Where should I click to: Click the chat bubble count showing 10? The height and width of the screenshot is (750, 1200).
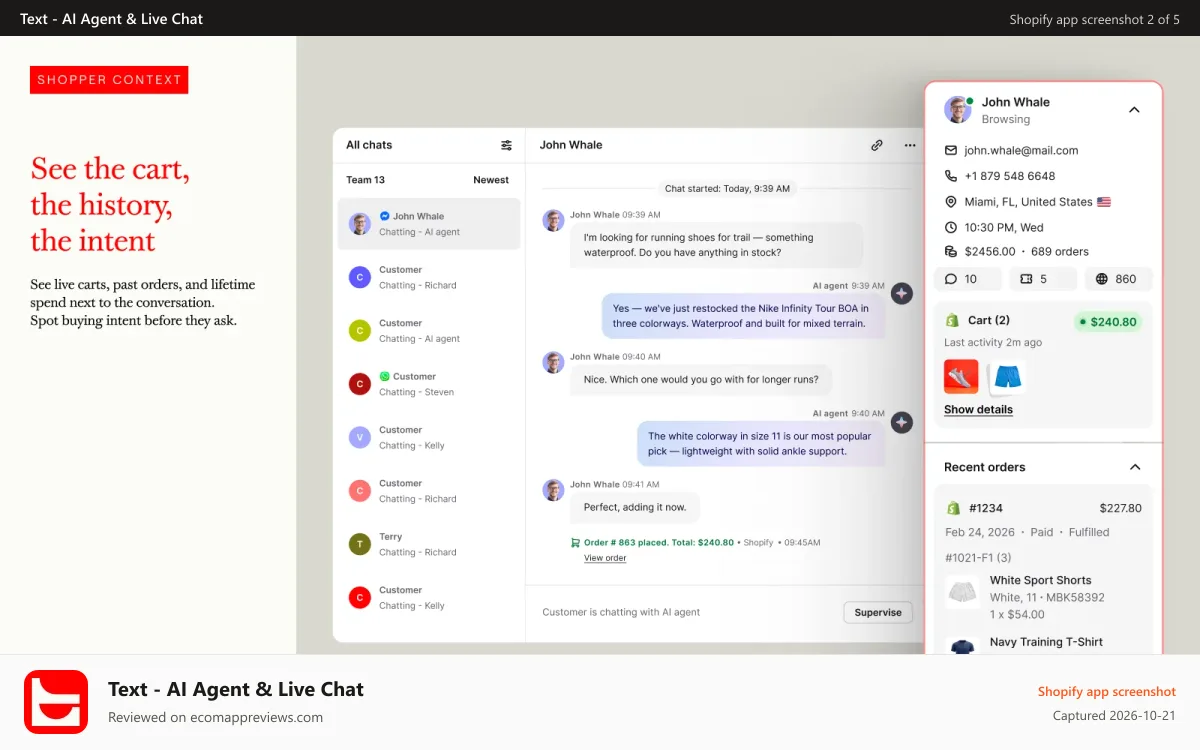[x=968, y=279]
